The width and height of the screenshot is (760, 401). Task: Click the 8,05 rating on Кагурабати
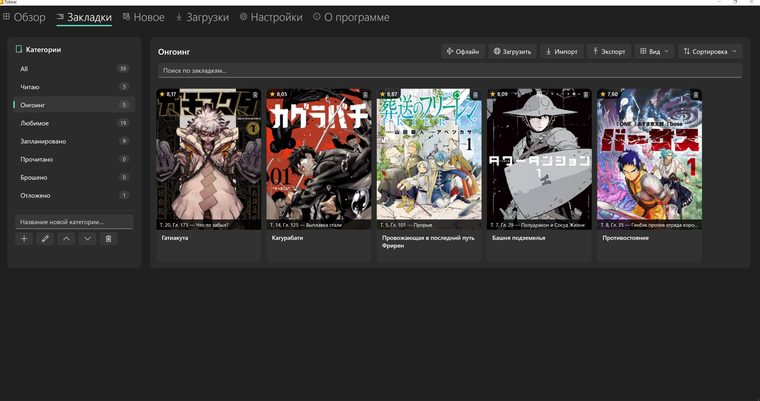click(279, 94)
